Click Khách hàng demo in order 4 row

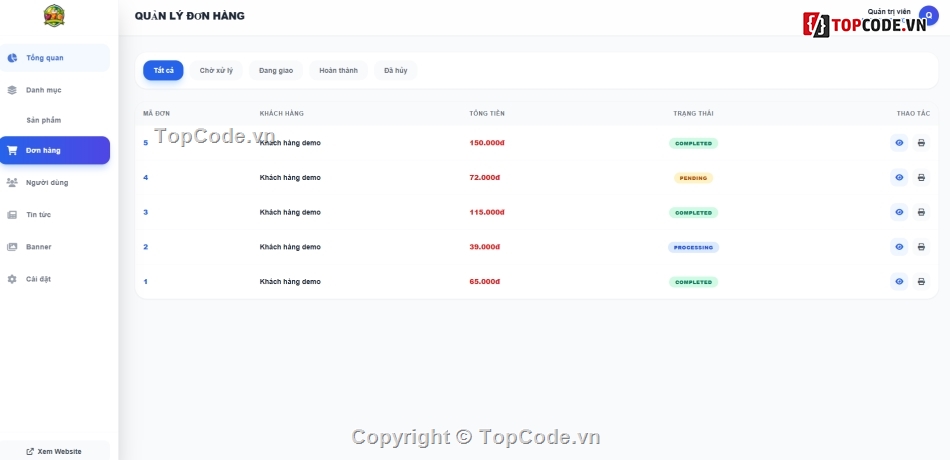[x=290, y=178]
